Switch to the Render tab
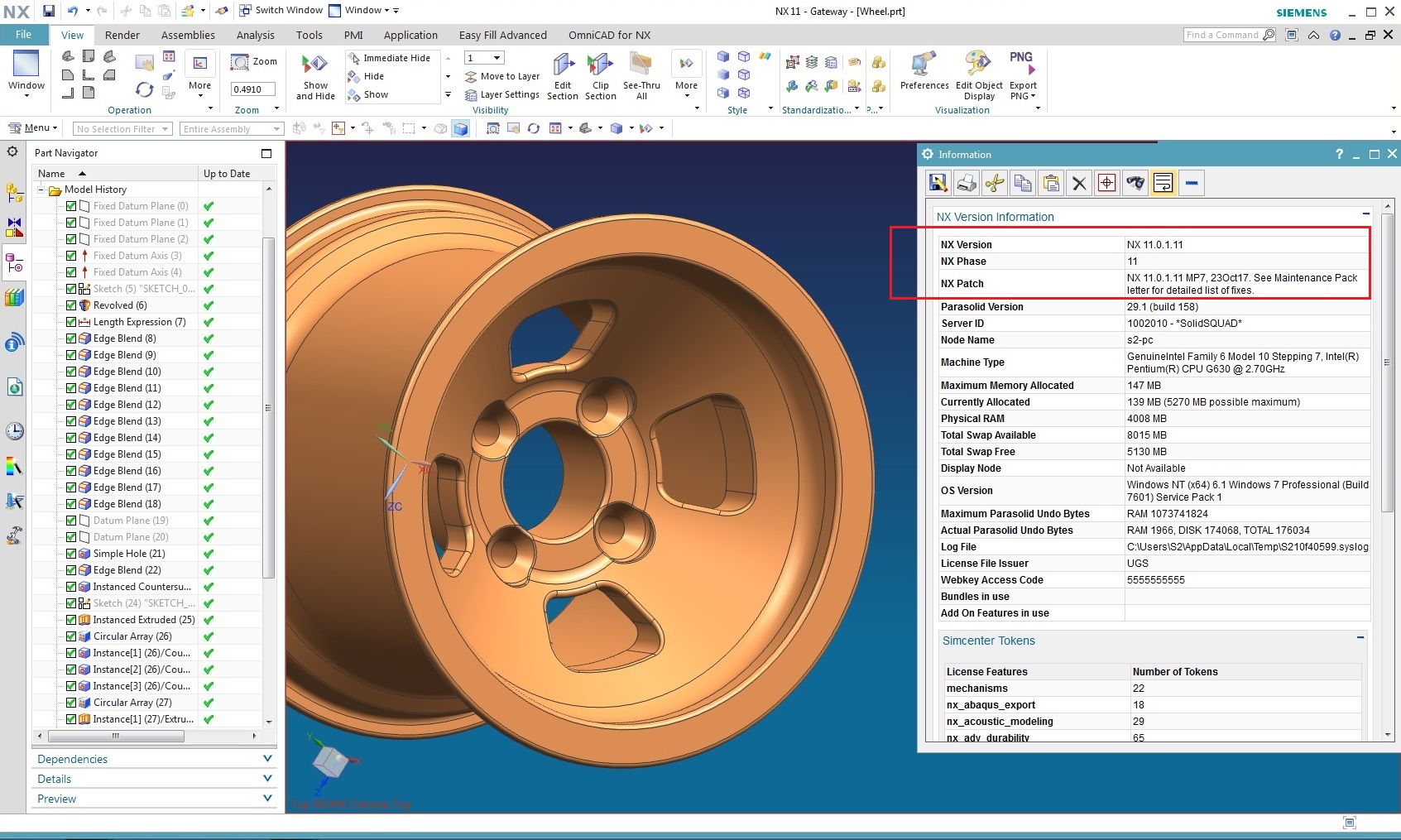This screenshot has width=1401, height=840. 122,35
